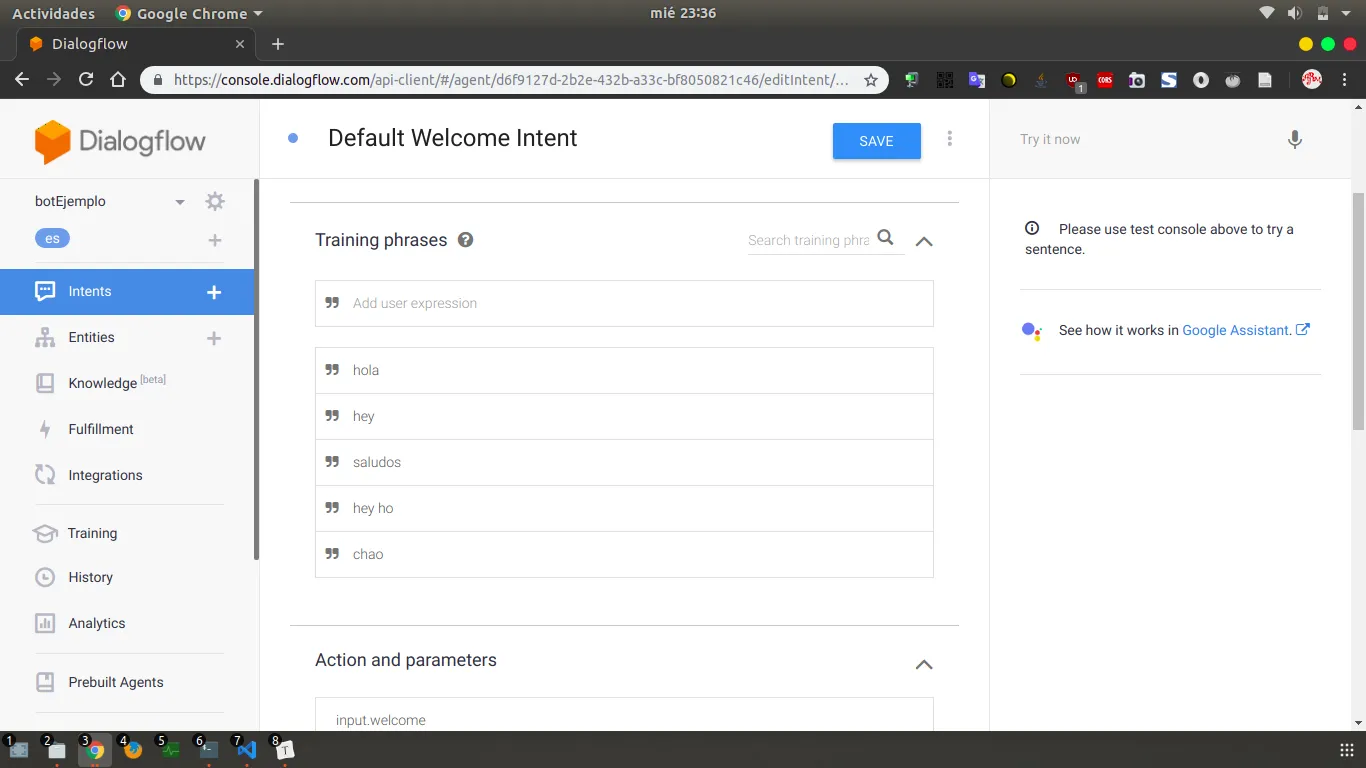
Task: Open the Actividades menu
Action: (53, 13)
